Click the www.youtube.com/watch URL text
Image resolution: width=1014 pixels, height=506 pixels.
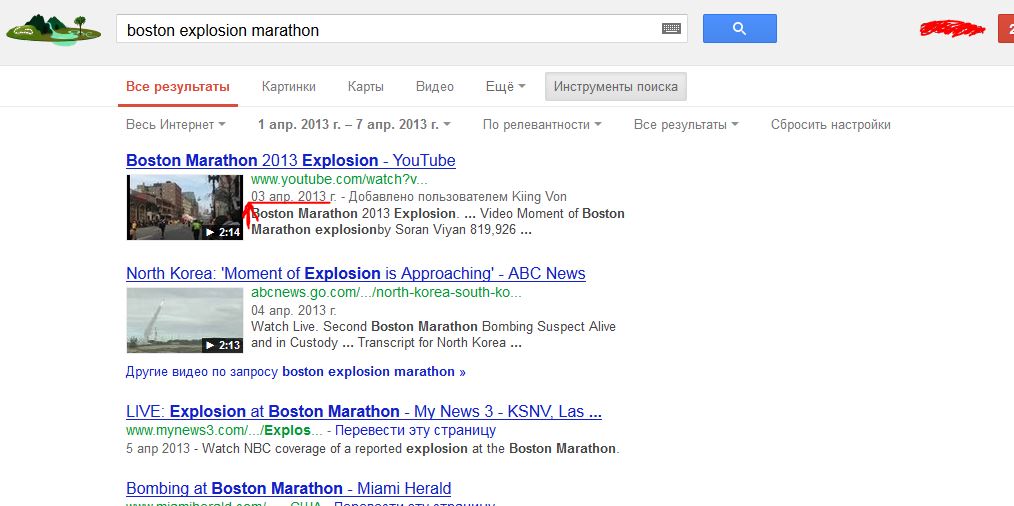click(x=339, y=180)
